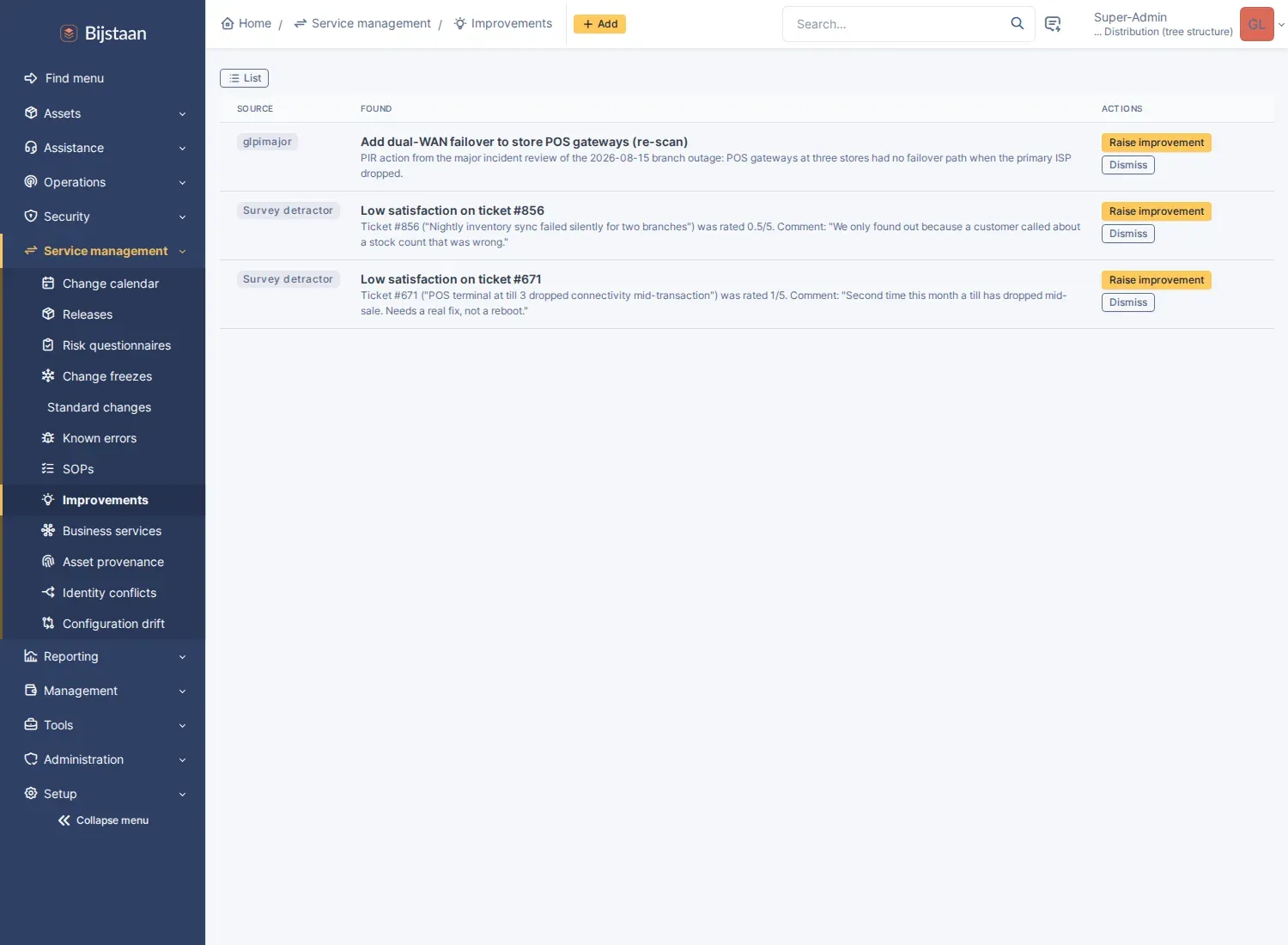
Task: Click the Known errors bug icon
Action: point(48,437)
